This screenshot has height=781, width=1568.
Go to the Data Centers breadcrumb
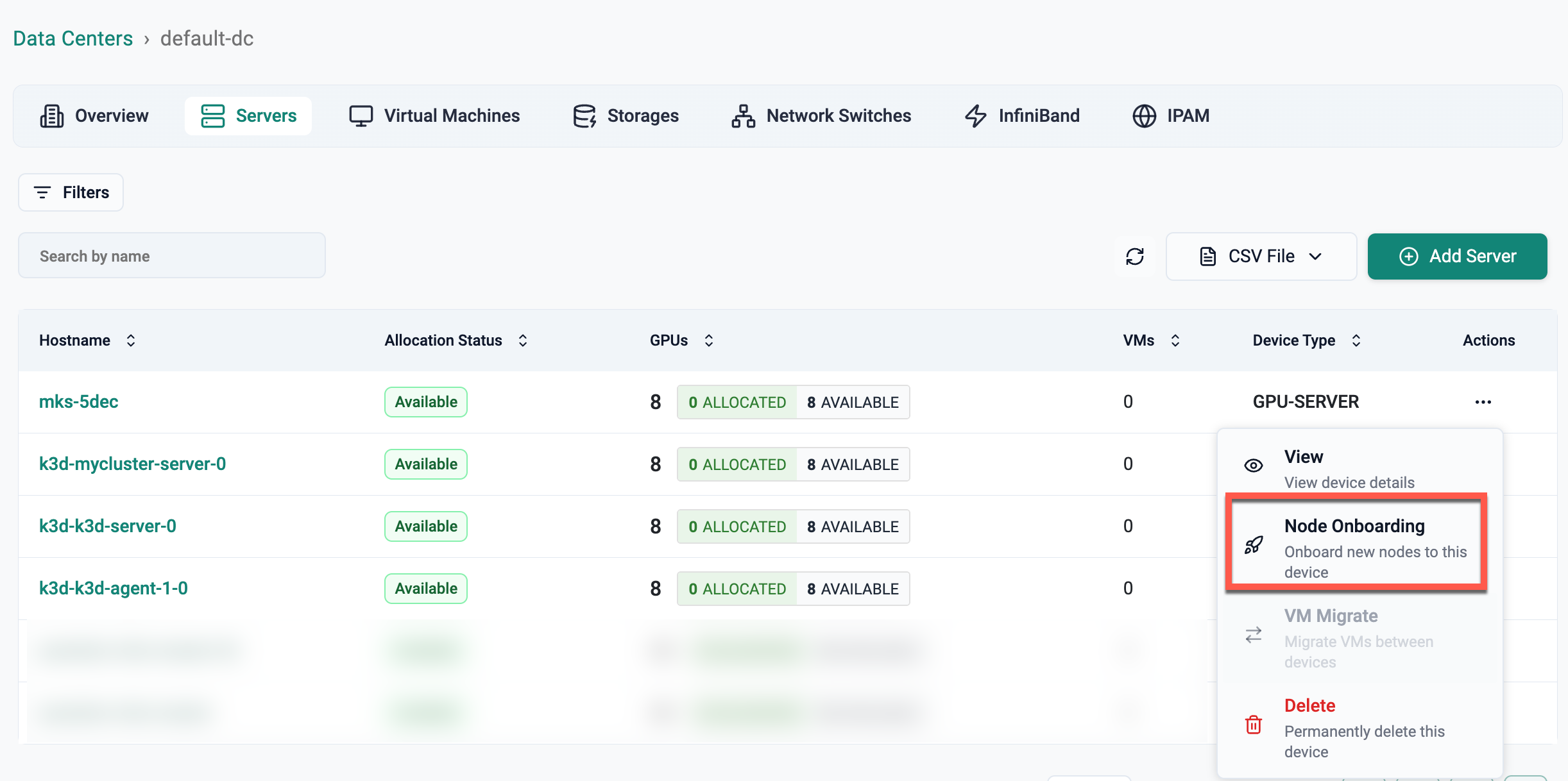(73, 38)
